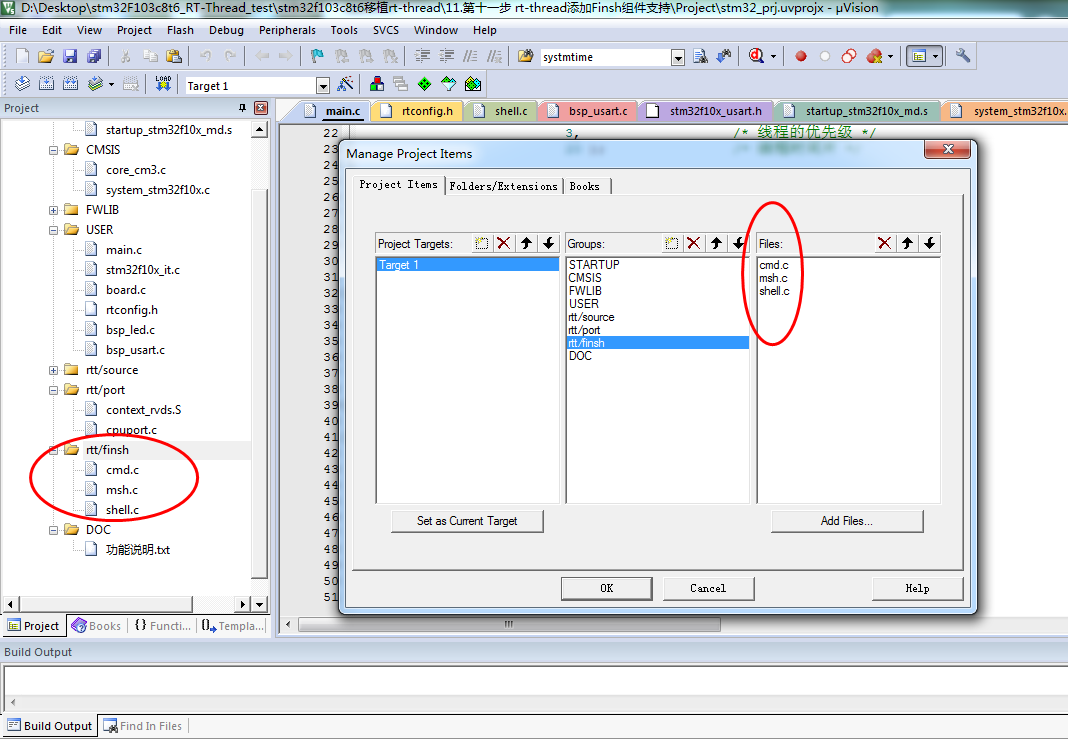Add new project target icon in dialog
1068x739 pixels.
coord(482,243)
